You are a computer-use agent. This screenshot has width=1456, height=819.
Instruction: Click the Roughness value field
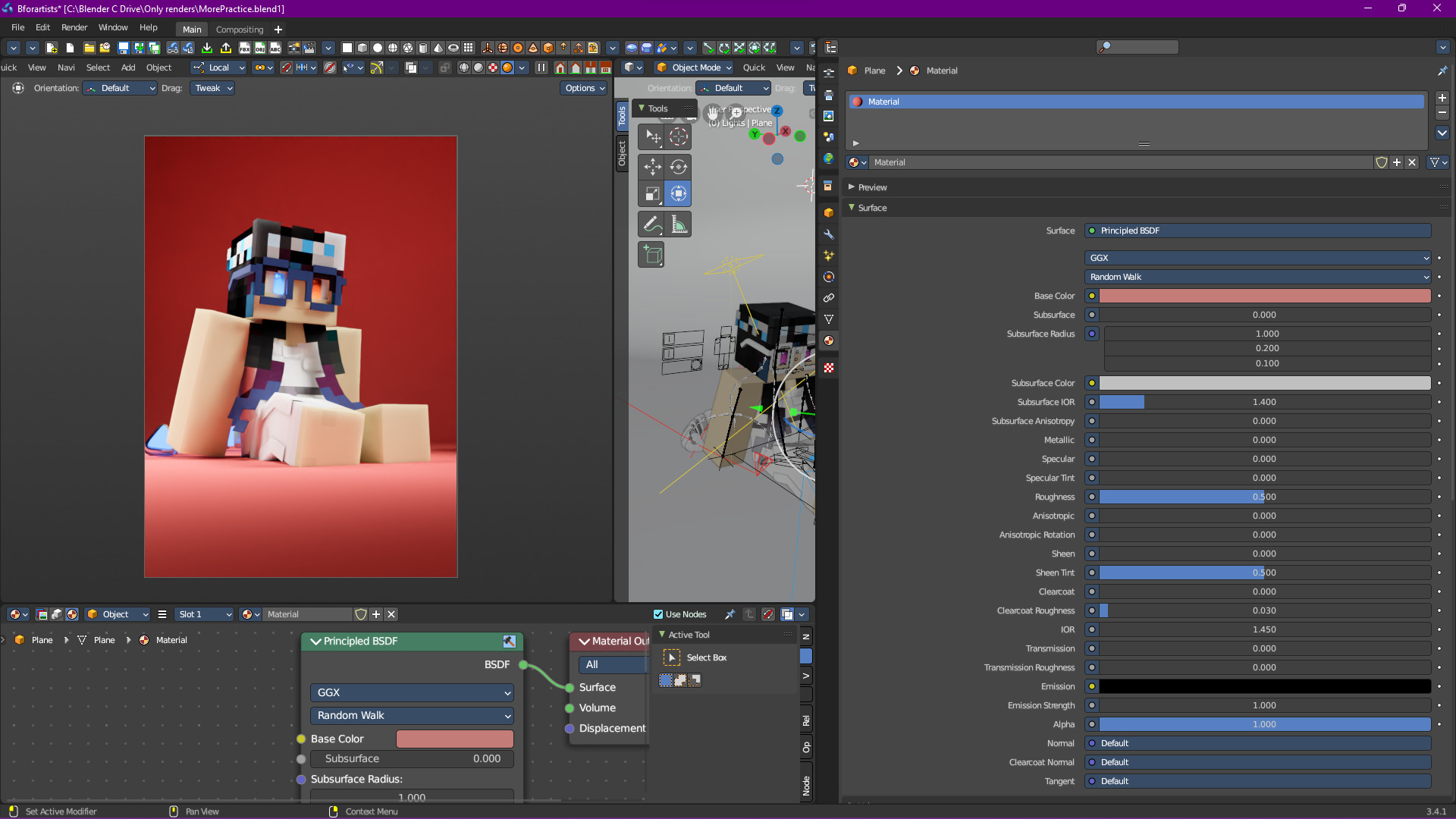tap(1265, 497)
